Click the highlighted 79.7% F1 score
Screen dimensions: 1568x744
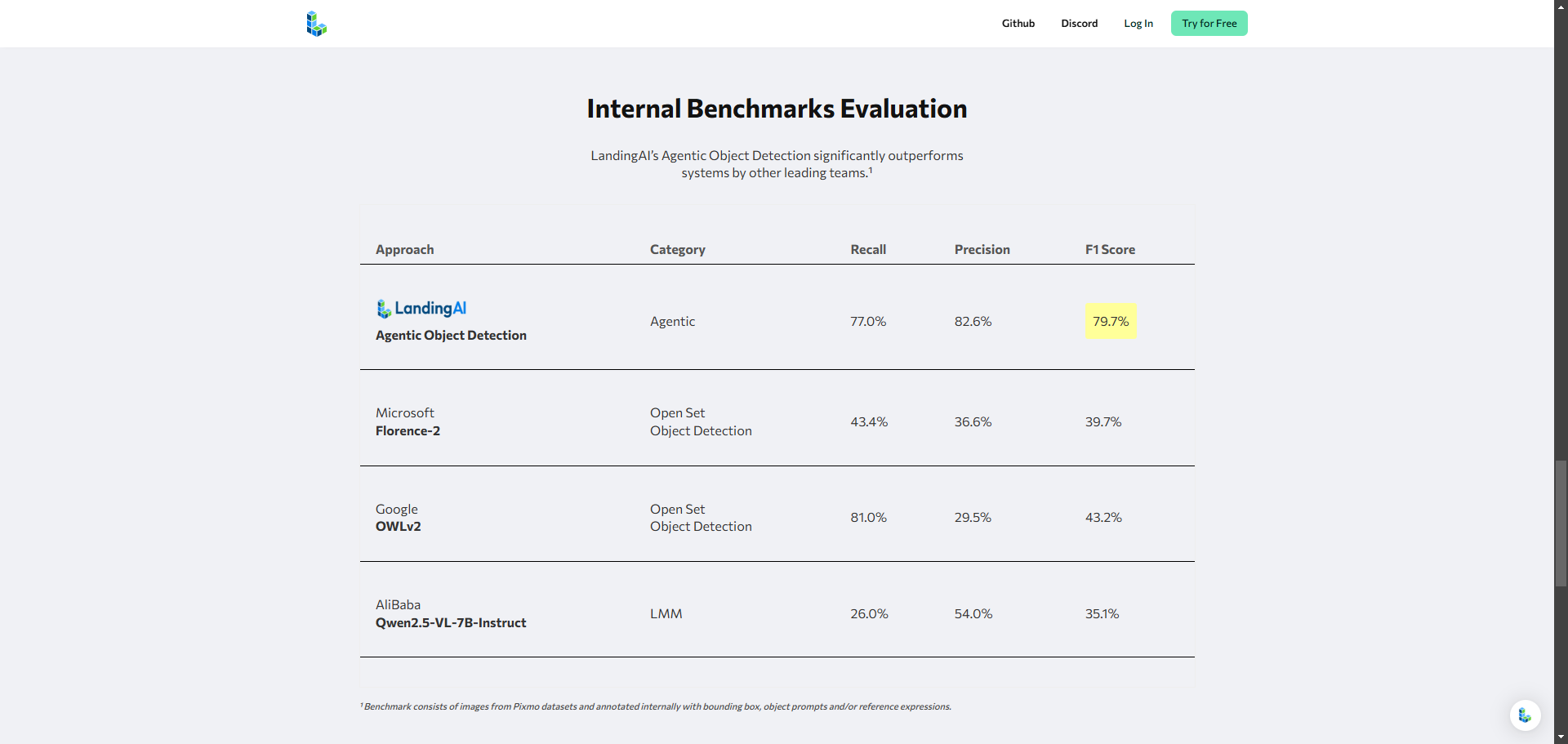[x=1111, y=322]
